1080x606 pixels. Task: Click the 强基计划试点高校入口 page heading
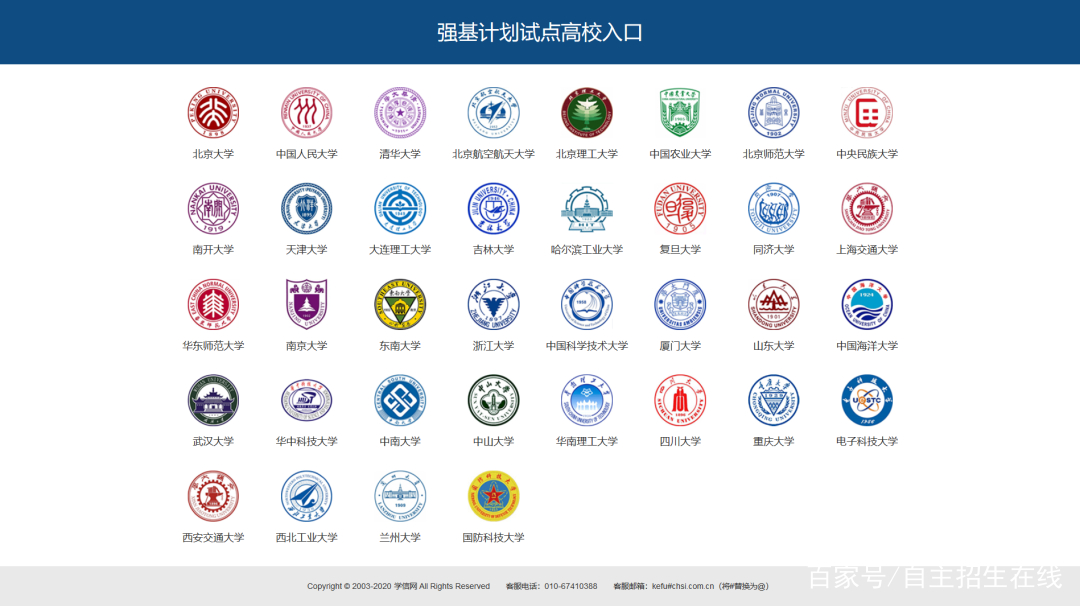pos(540,32)
